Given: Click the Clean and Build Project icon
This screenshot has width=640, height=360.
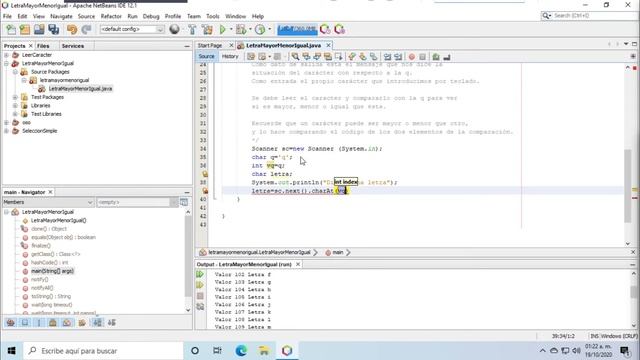Looking at the screenshot, I should [207, 29].
